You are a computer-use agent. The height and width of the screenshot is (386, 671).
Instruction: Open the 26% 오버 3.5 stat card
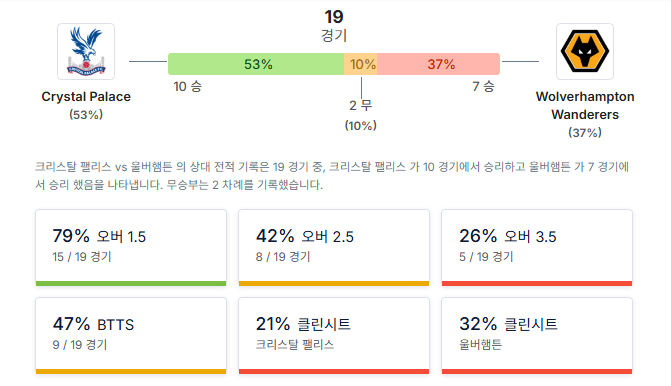[537, 248]
